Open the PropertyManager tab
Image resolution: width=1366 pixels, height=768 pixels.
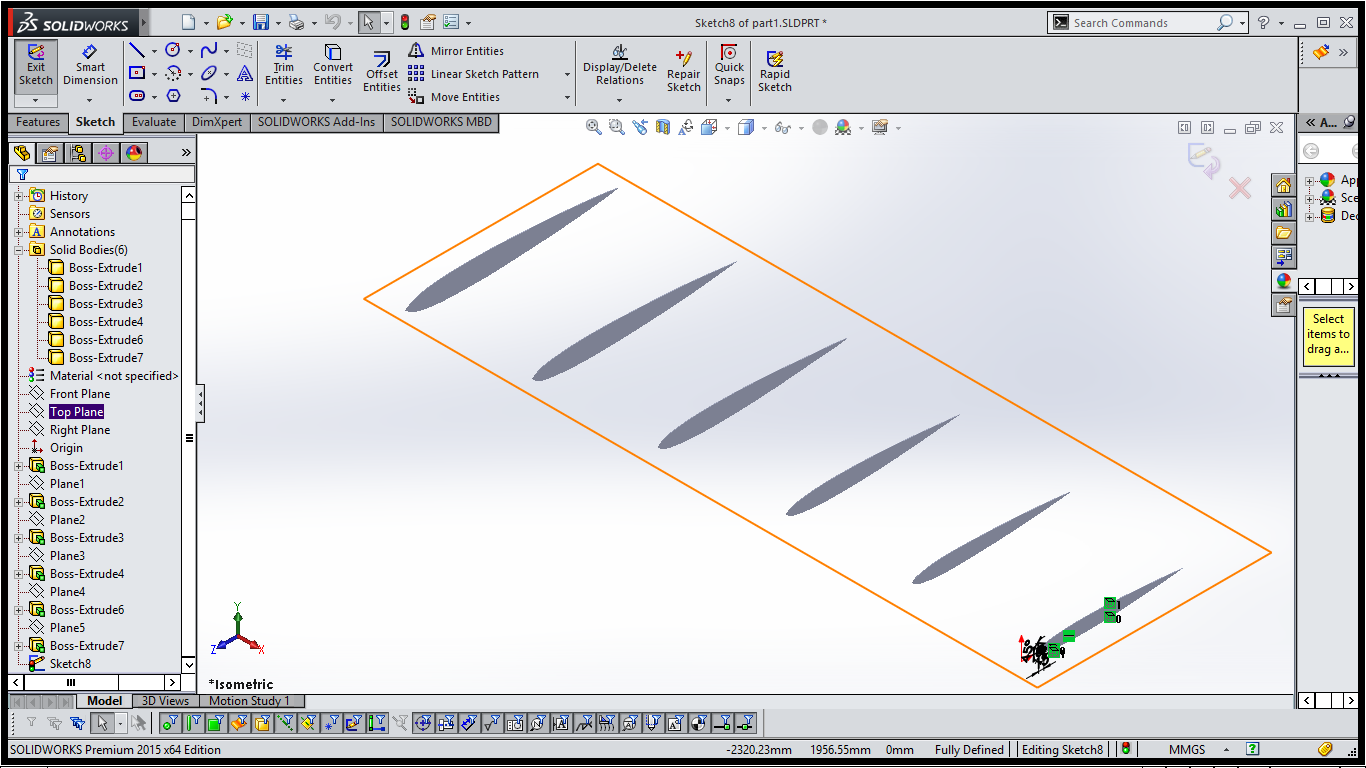coord(50,153)
